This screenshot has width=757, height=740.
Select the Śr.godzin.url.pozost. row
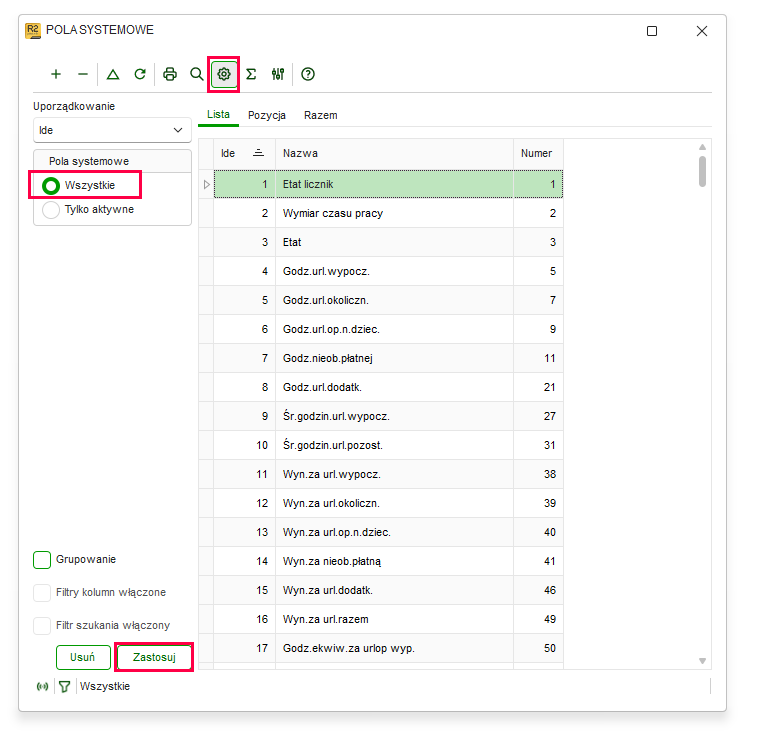click(388, 445)
